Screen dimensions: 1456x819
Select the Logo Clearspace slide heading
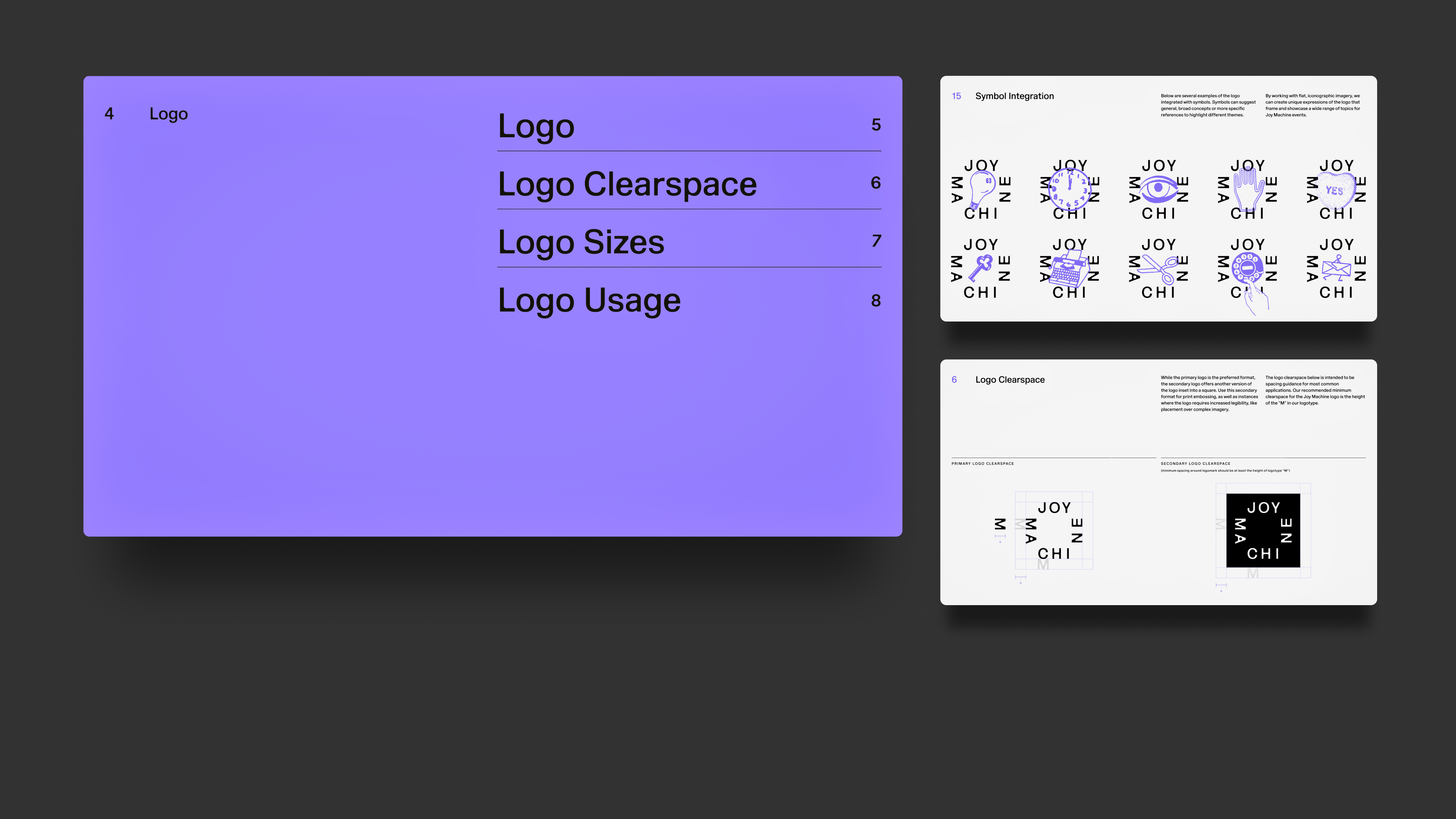point(1009,380)
